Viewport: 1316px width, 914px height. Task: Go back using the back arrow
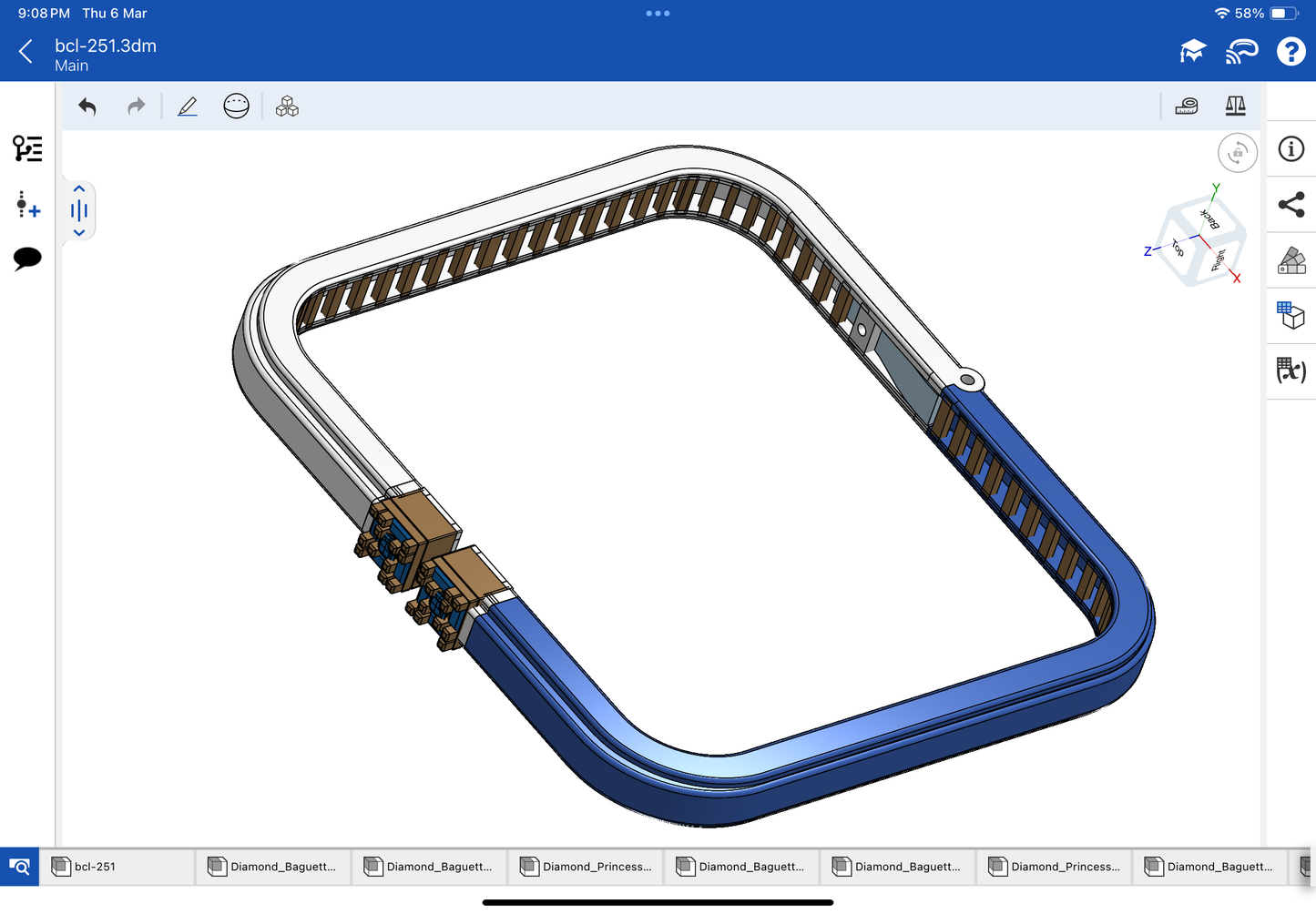[x=26, y=52]
